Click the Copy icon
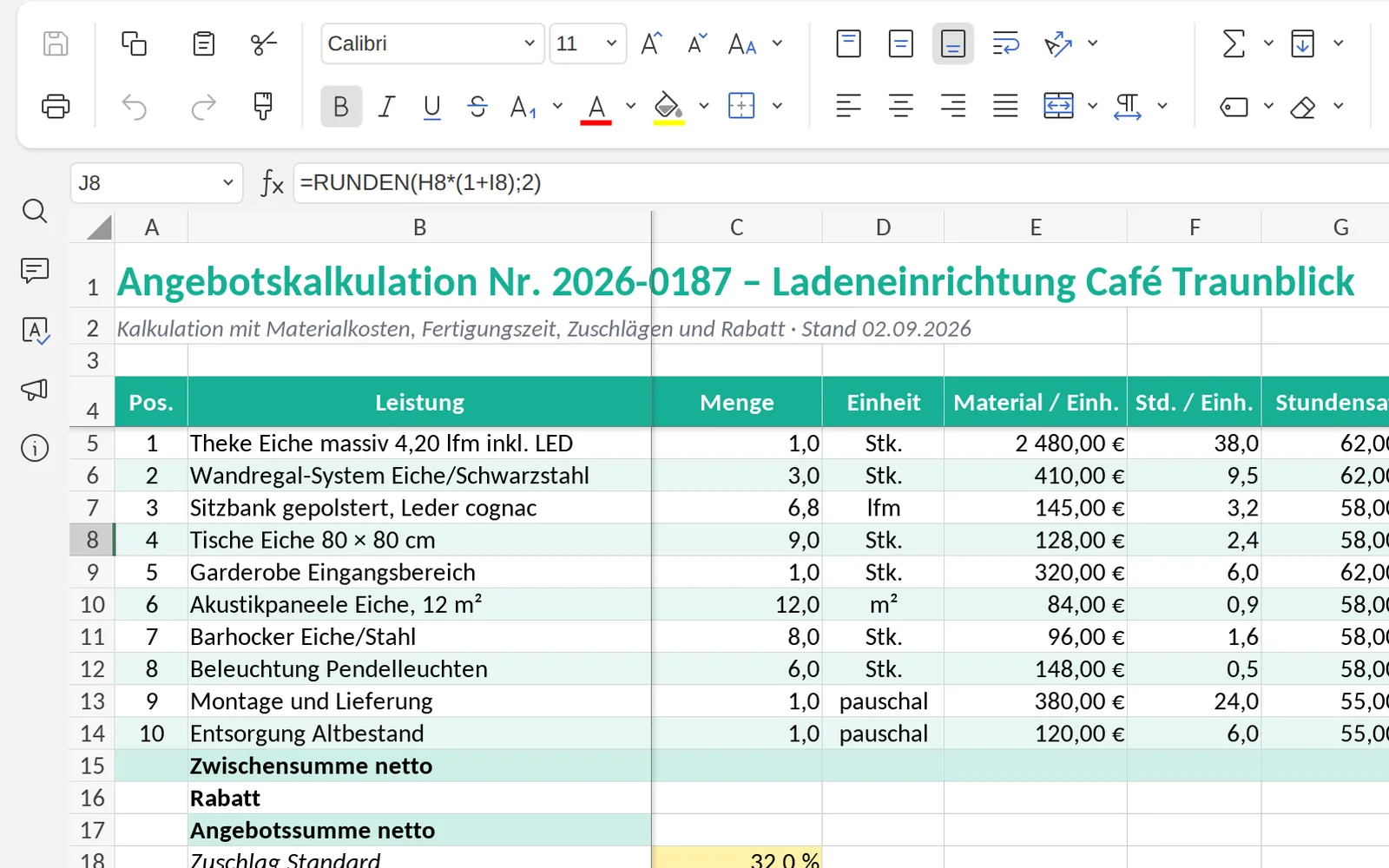1389x868 pixels. [x=134, y=43]
